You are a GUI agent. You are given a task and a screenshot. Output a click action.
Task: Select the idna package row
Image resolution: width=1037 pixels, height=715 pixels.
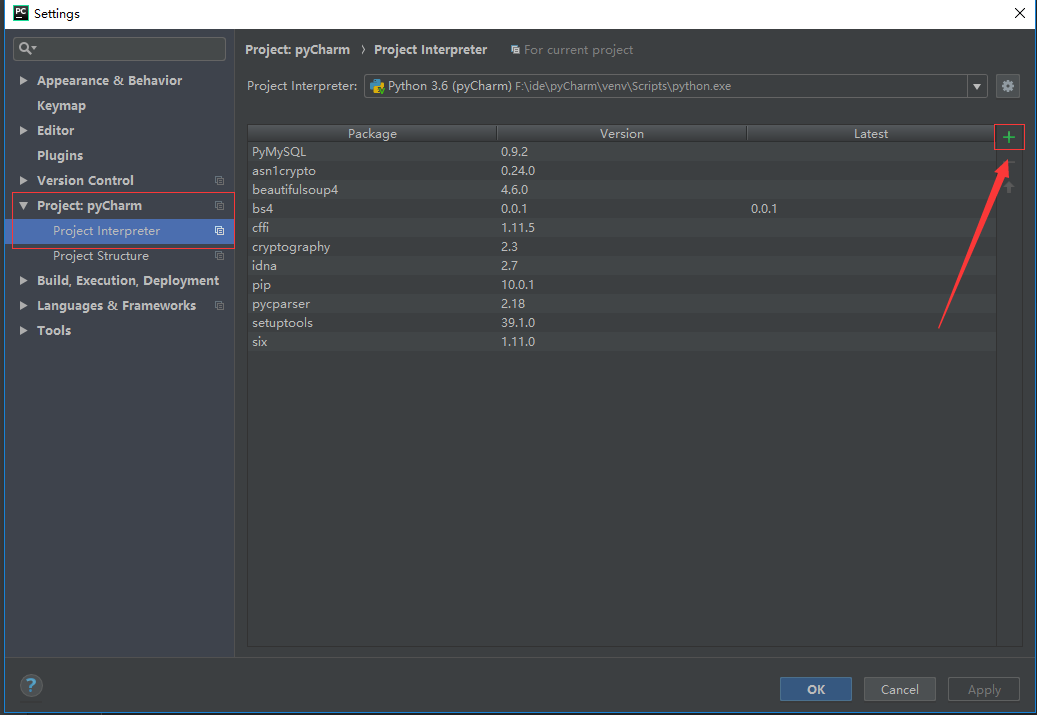[622, 266]
